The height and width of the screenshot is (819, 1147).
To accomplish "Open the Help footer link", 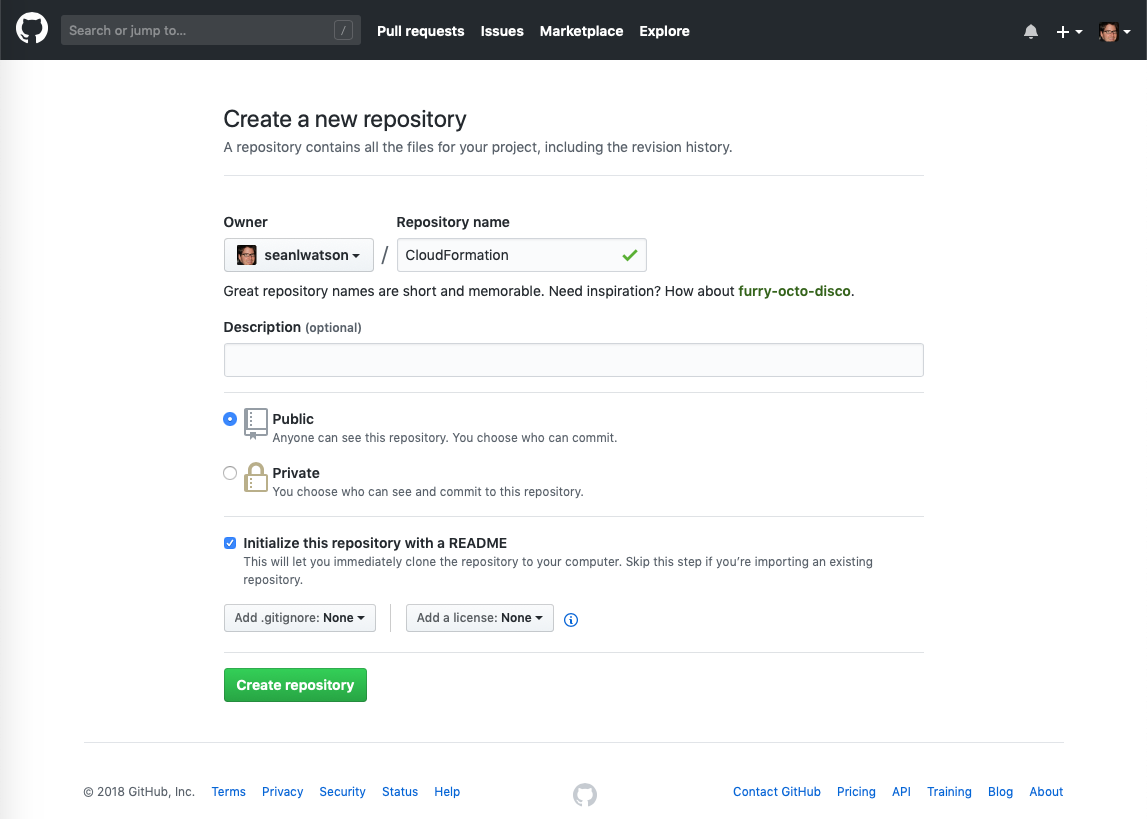I will [447, 792].
